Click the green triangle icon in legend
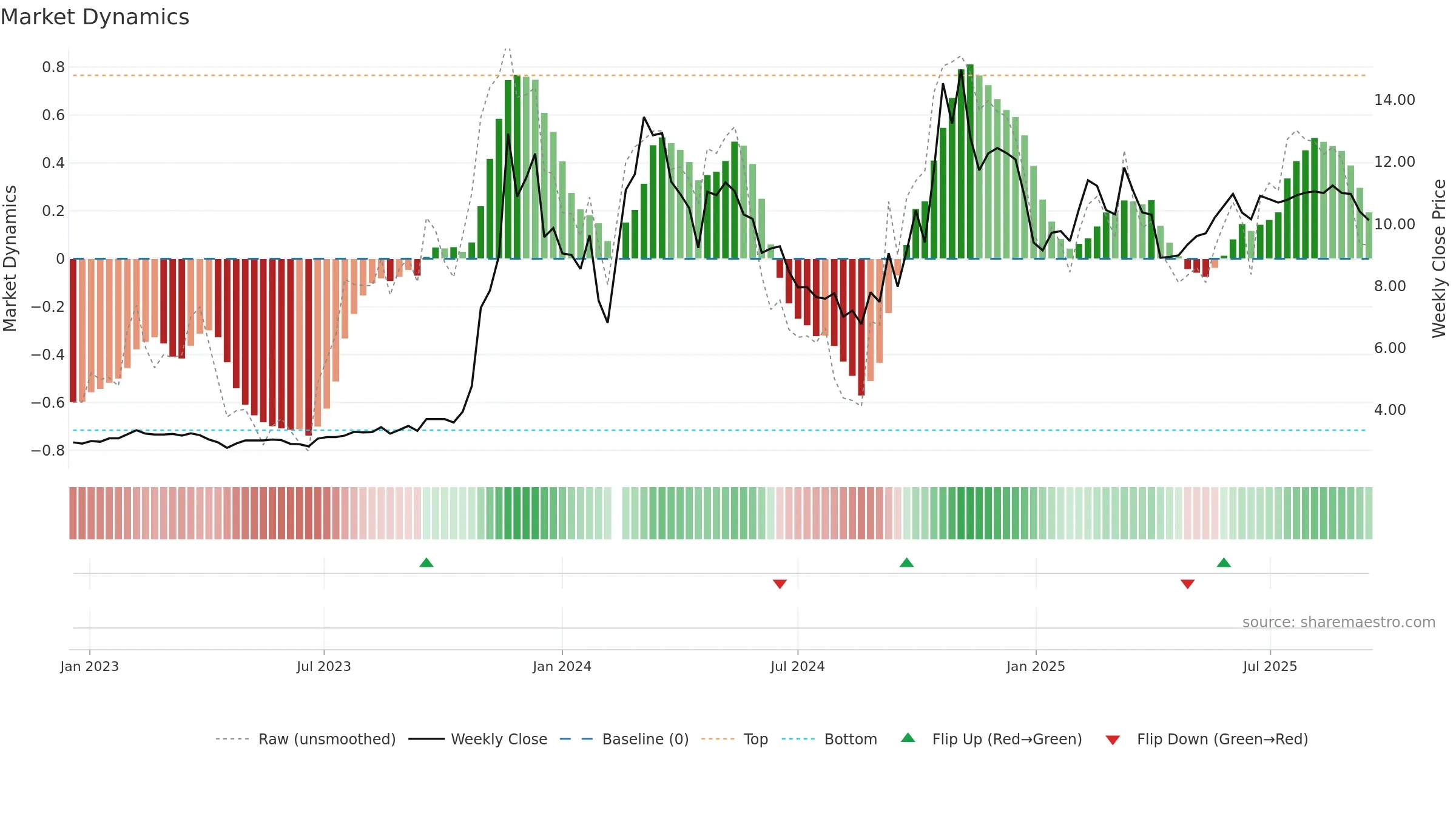This screenshot has height=819, width=1456. 908,738
